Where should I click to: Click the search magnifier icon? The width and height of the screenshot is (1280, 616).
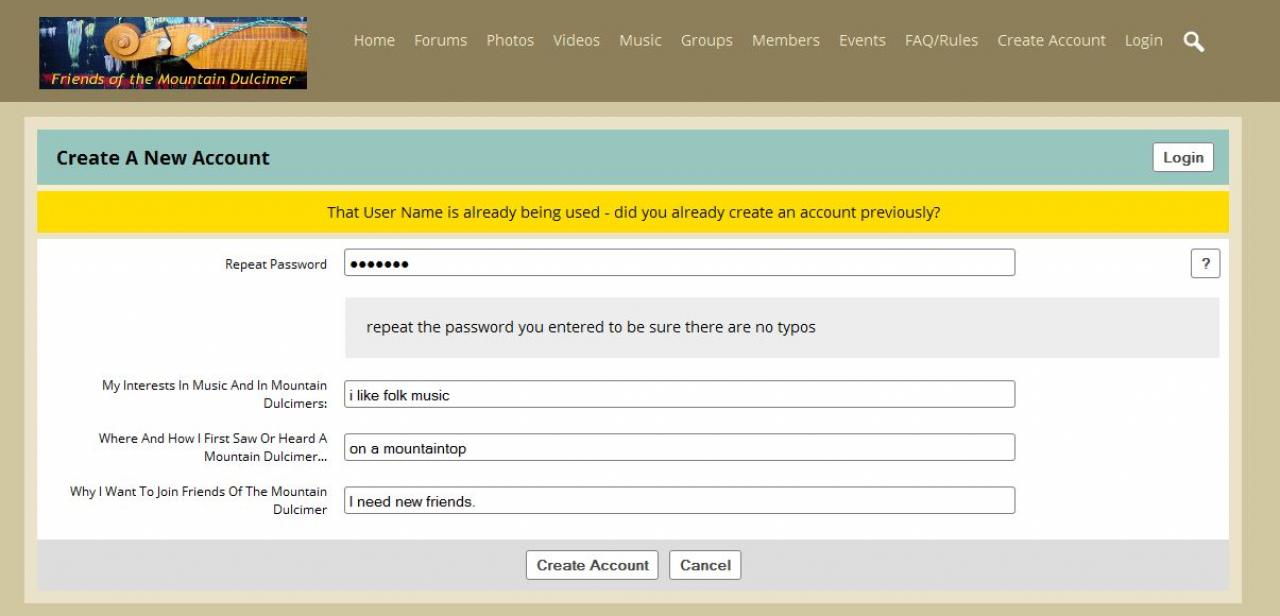(x=1193, y=41)
